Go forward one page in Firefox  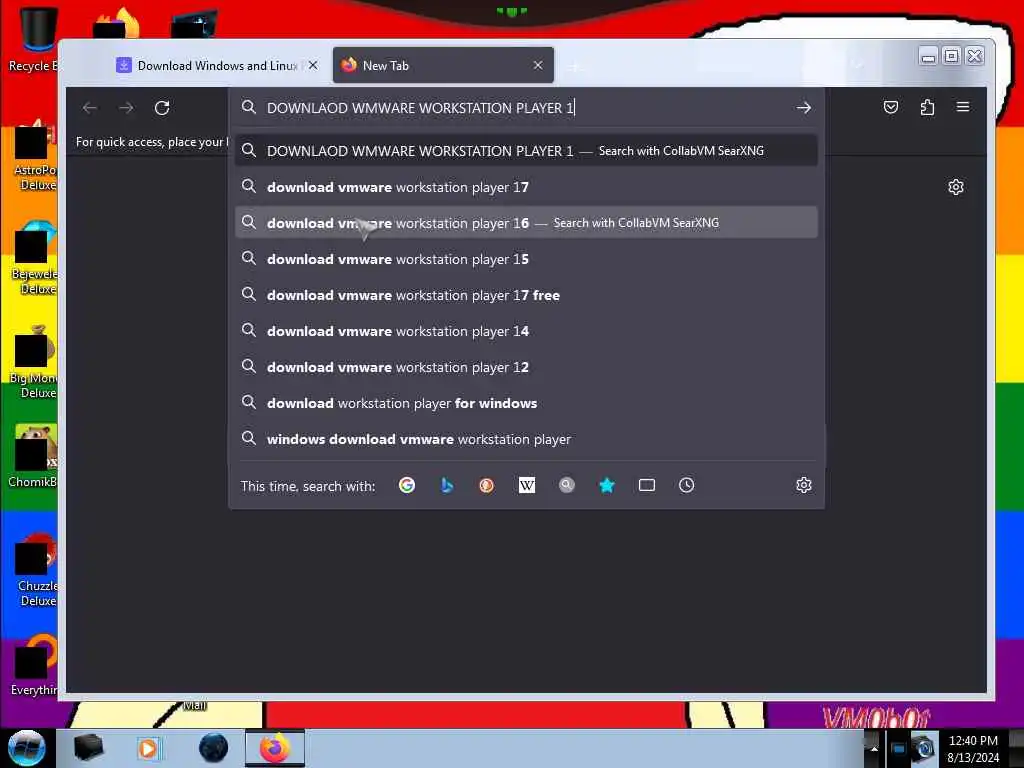[126, 108]
